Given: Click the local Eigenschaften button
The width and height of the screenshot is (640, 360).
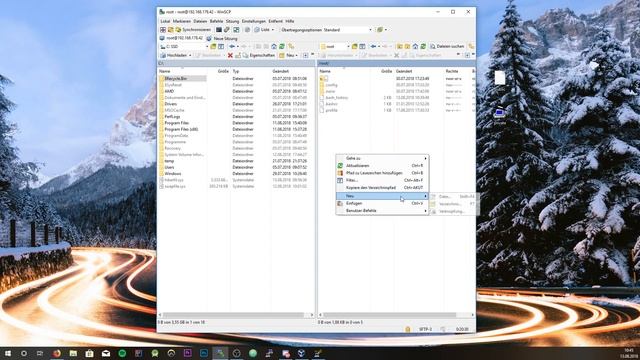Looking at the screenshot, I should (x=259, y=55).
